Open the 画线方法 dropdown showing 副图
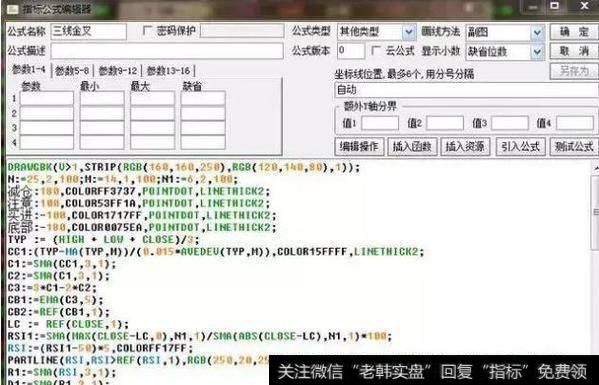 click(x=537, y=33)
